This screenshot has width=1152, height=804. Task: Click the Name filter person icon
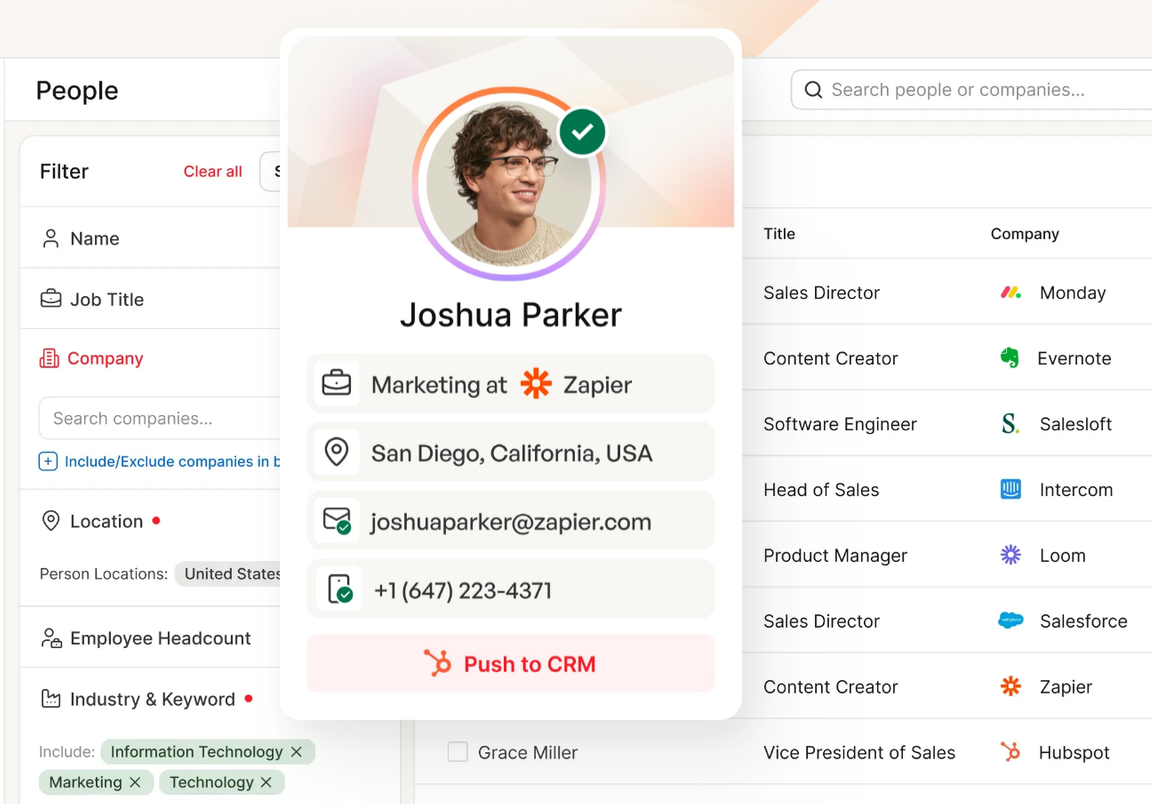tap(51, 238)
